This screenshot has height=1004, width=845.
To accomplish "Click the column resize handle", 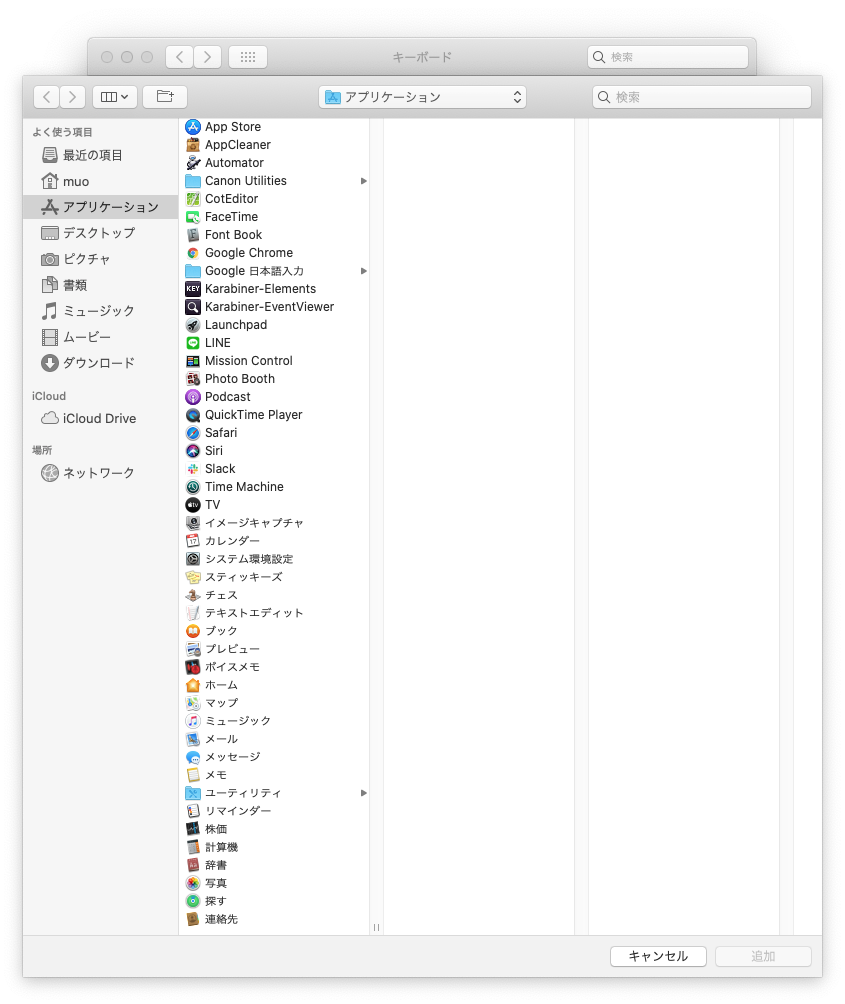I will point(376,927).
